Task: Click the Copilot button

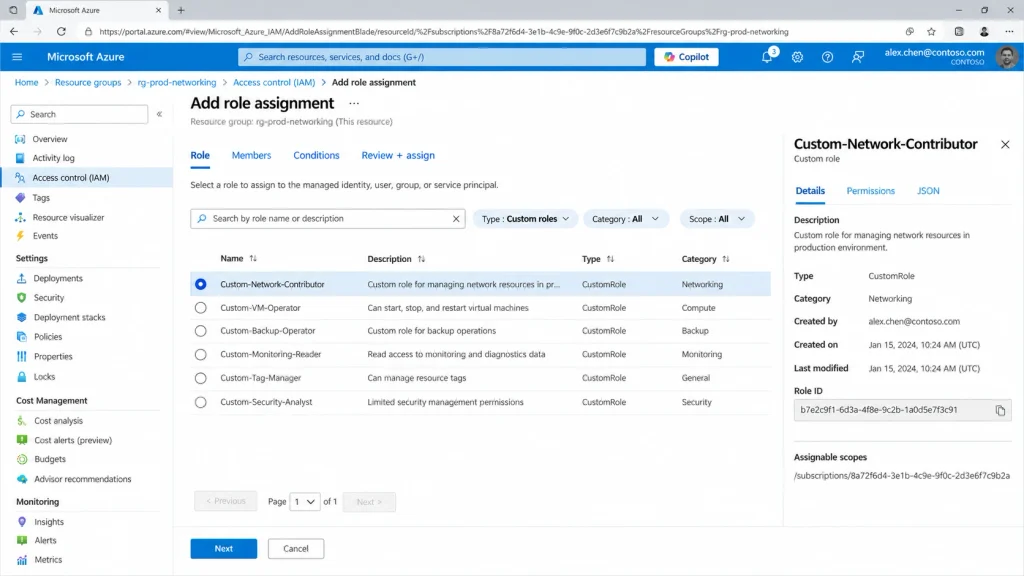Action: click(x=686, y=57)
